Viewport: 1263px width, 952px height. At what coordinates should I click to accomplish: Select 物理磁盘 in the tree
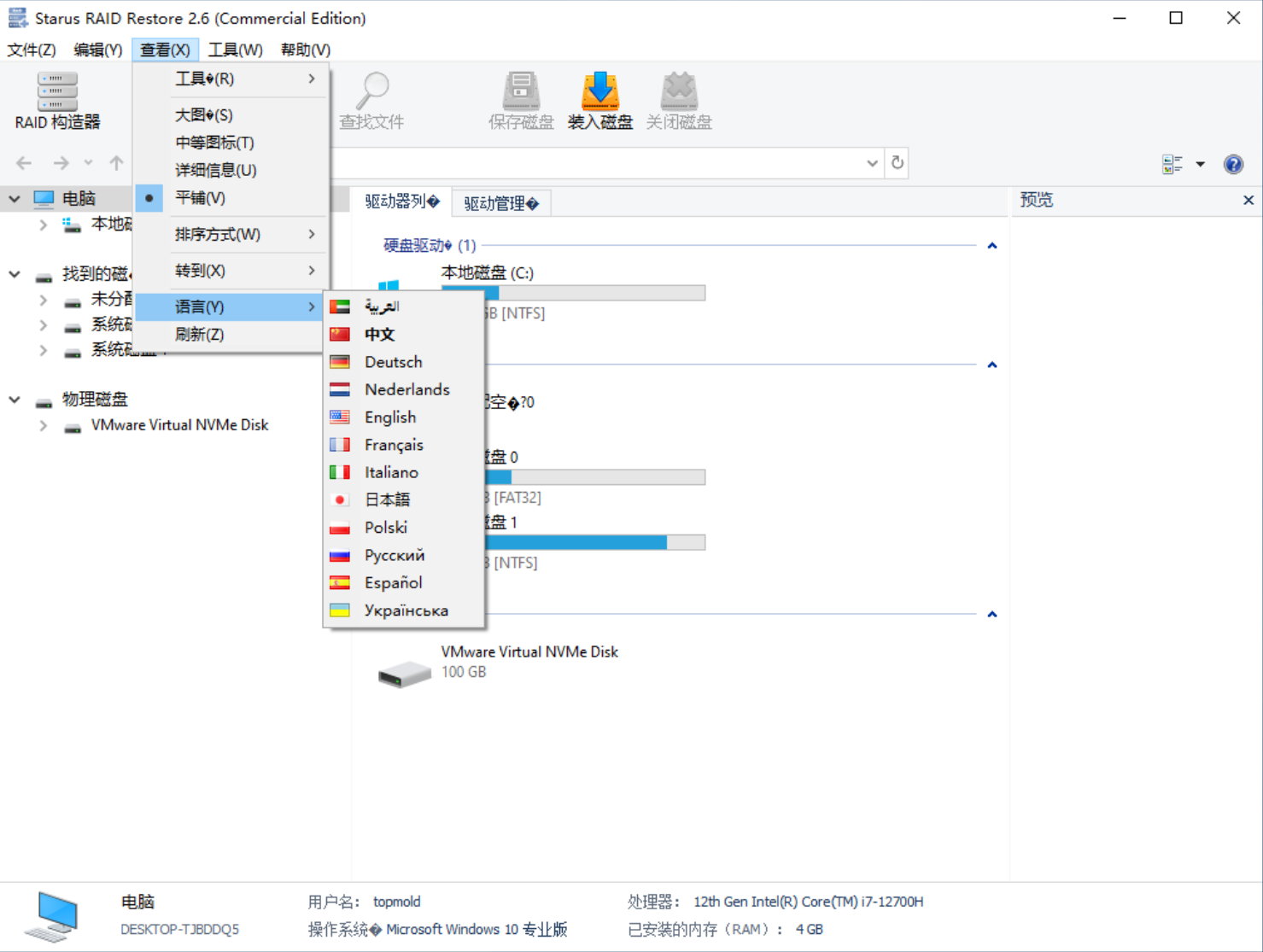[95, 399]
